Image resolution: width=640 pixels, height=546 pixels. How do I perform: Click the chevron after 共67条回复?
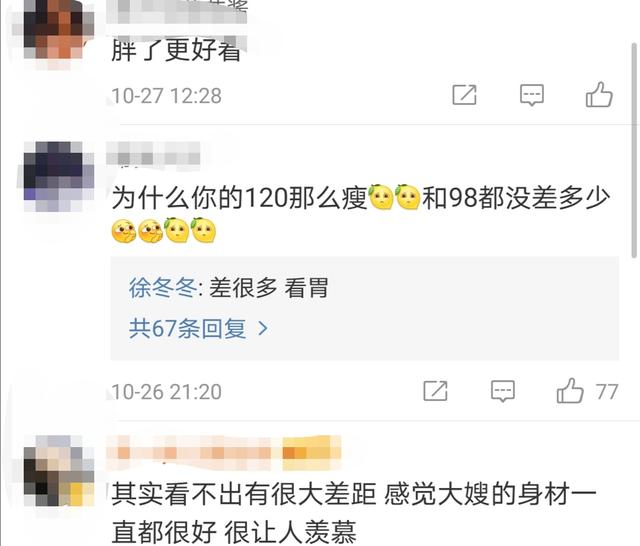point(263,328)
